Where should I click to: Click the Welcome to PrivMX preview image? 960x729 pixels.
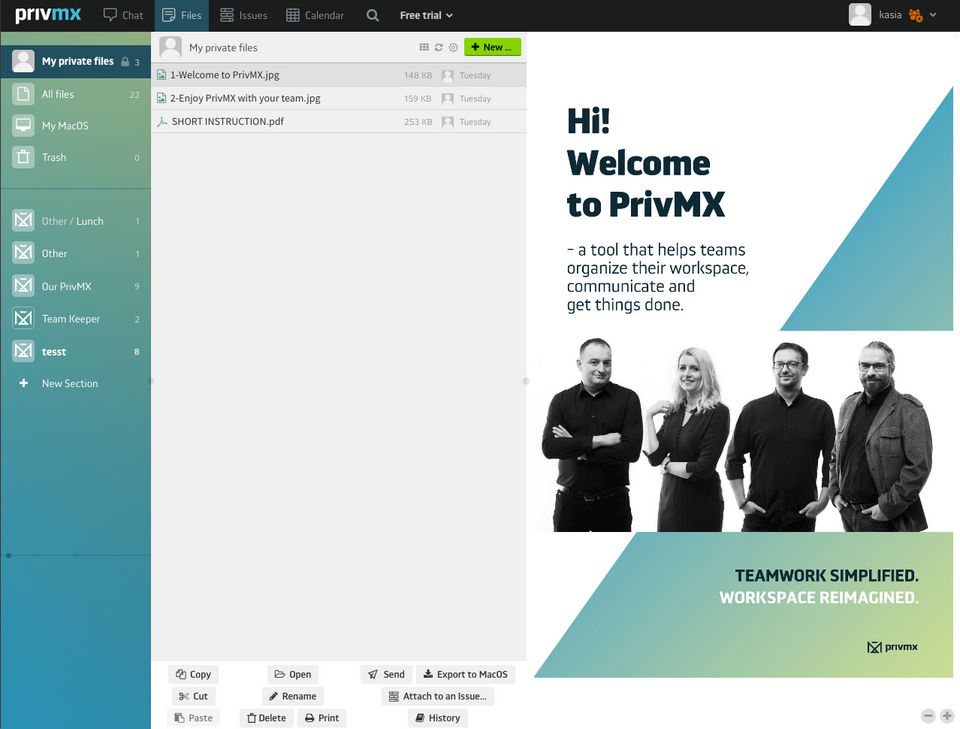[x=743, y=382]
